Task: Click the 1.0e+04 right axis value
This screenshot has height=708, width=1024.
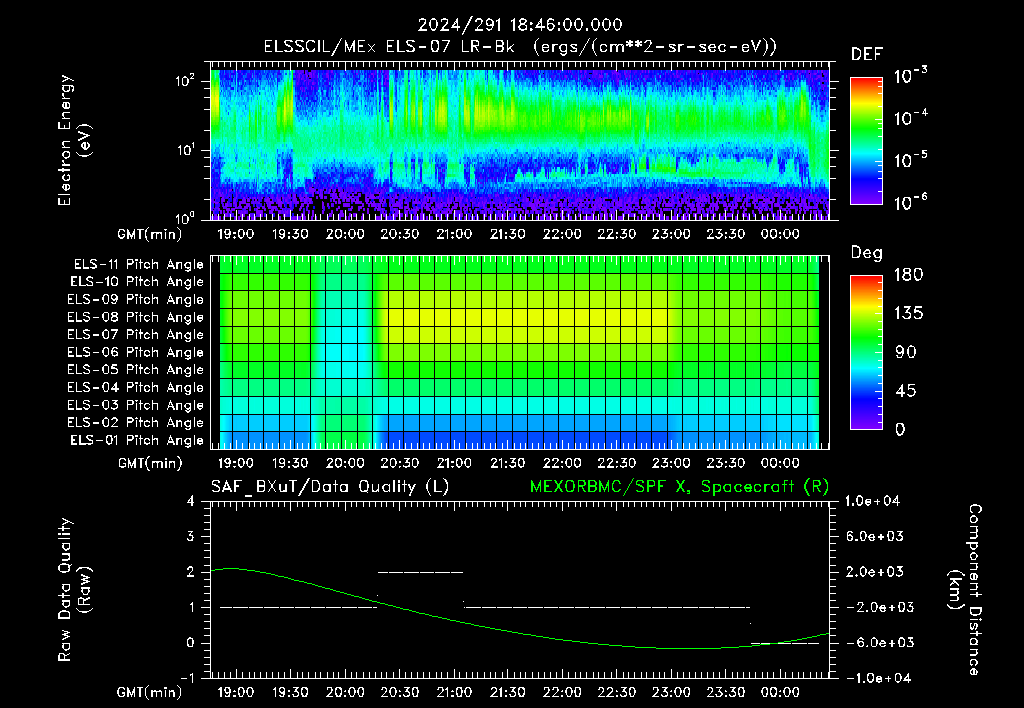Action: coord(872,501)
